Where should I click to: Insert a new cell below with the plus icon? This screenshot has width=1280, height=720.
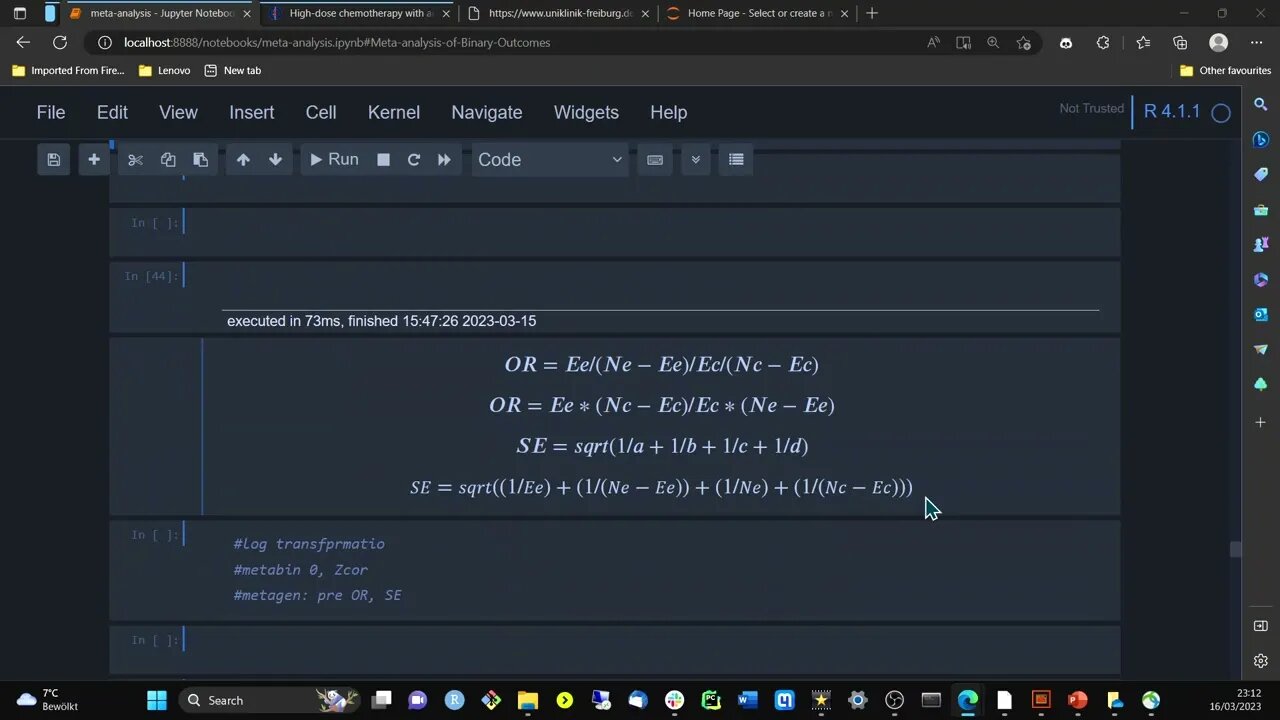click(x=94, y=160)
